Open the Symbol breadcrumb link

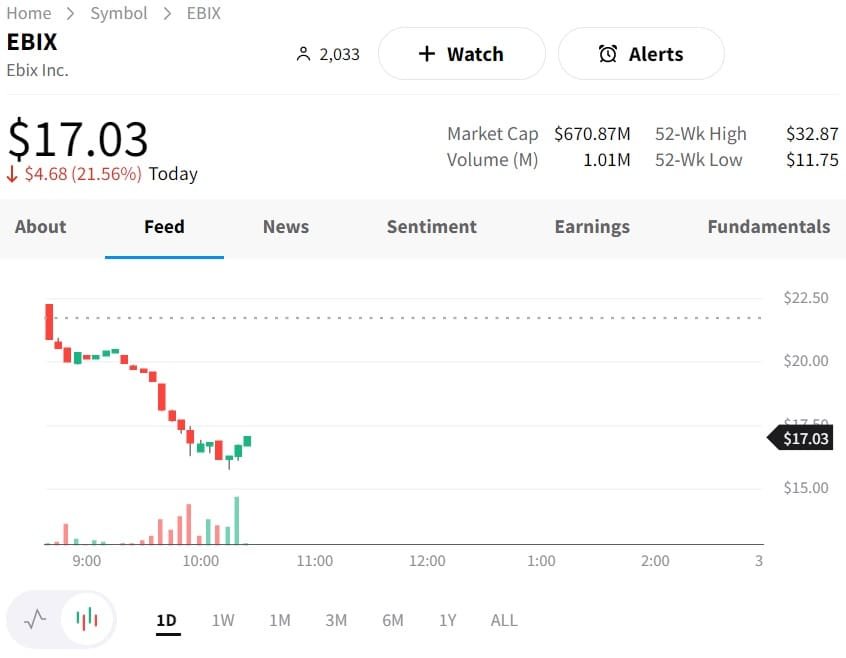coord(119,13)
